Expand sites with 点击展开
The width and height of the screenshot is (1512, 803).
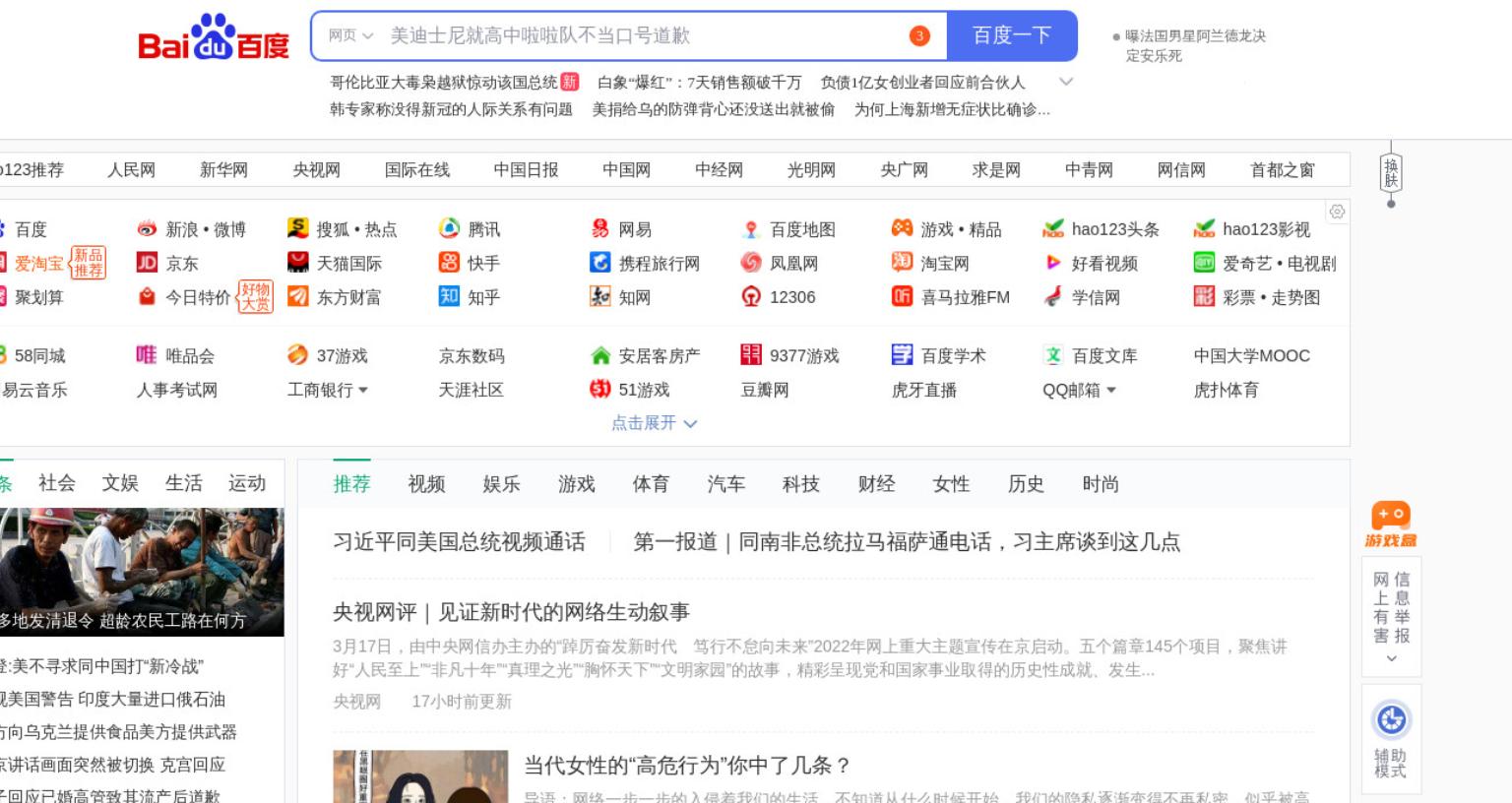[654, 423]
